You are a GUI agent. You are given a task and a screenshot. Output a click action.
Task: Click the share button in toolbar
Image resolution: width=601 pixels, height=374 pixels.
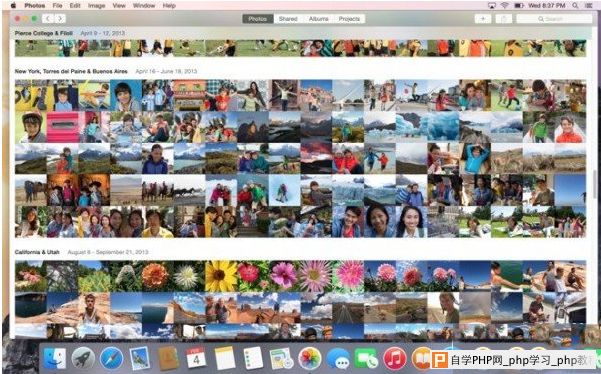pyautogui.click(x=504, y=19)
